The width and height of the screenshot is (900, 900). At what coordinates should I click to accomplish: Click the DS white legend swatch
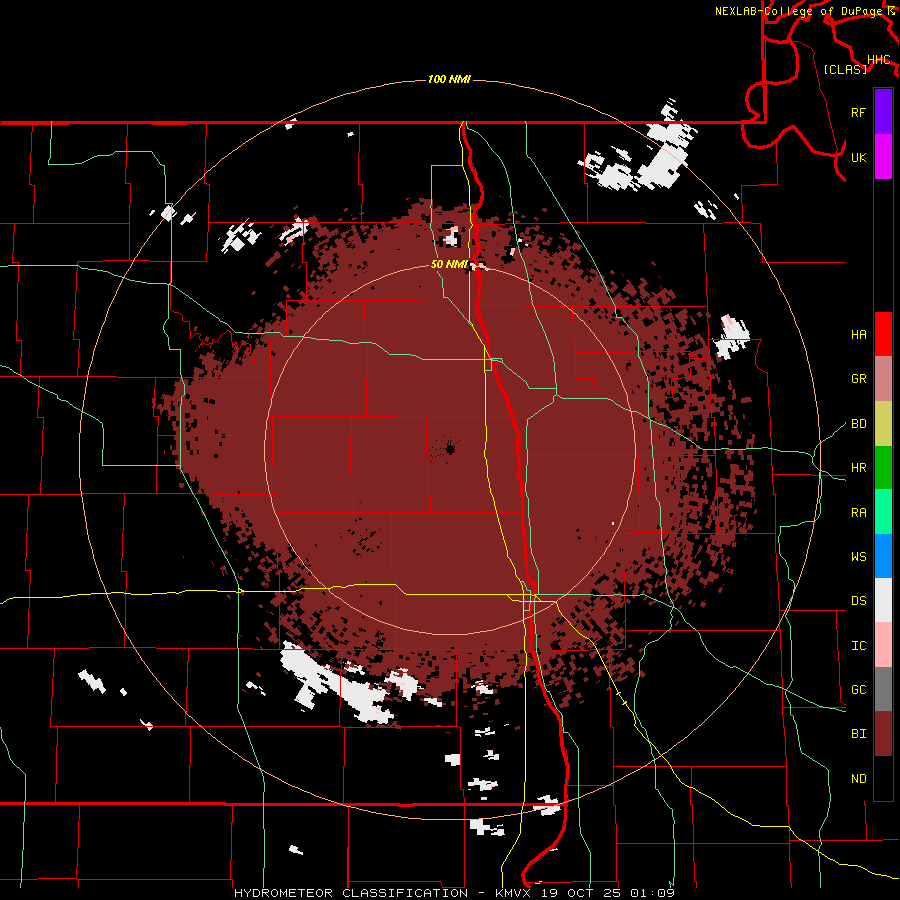883,600
